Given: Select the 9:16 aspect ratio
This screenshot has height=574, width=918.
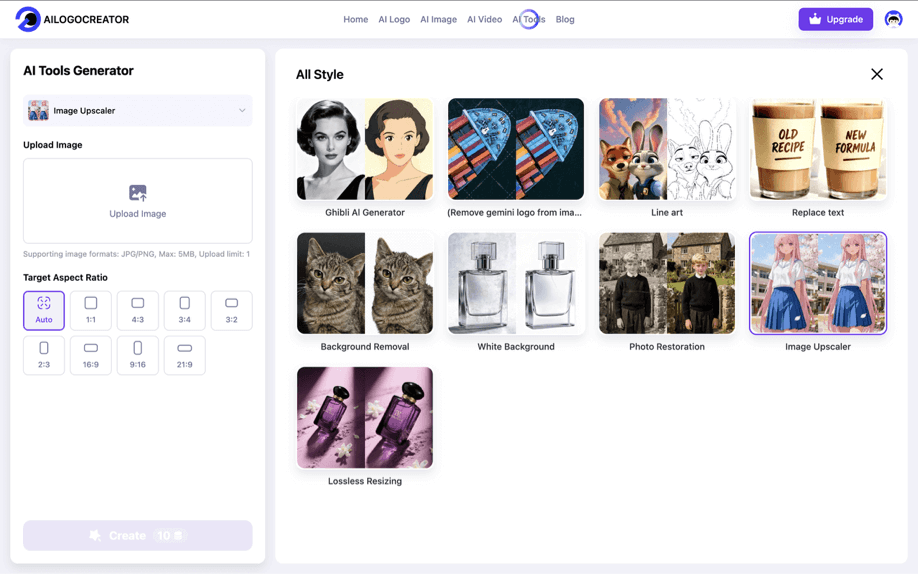Looking at the screenshot, I should (x=138, y=356).
